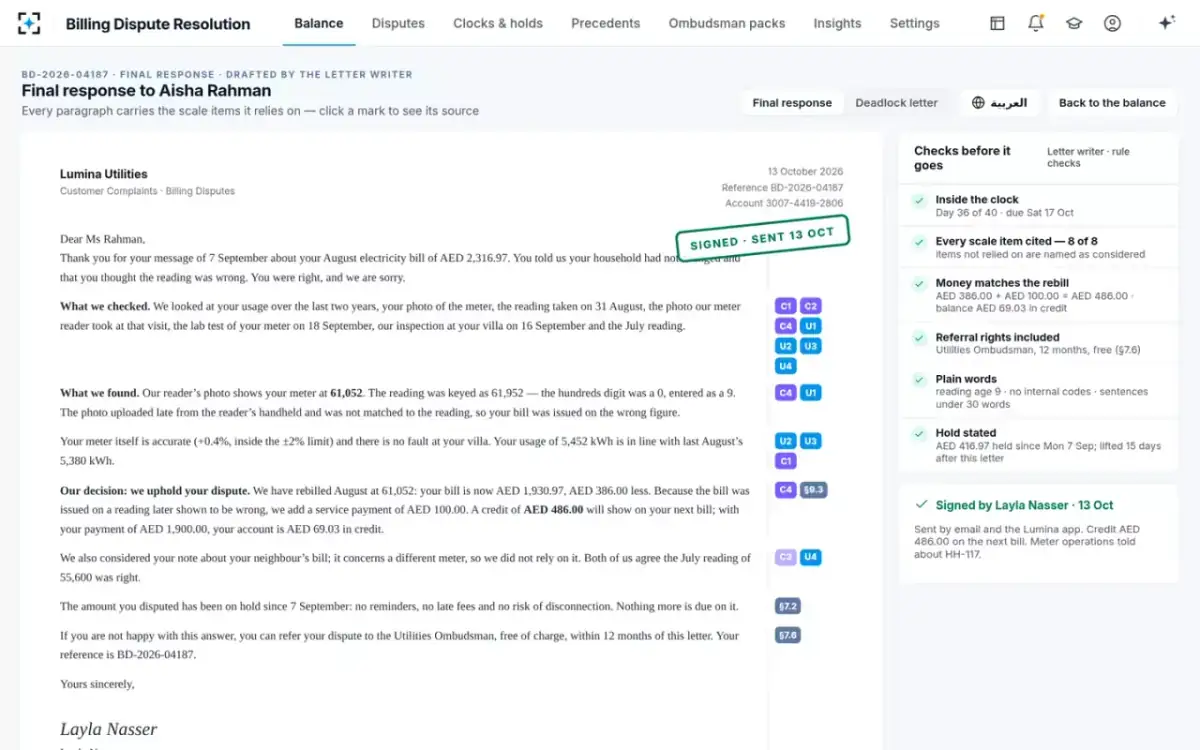Click 'Account 3007-4419-2806' text
1200x750 pixels.
click(784, 204)
